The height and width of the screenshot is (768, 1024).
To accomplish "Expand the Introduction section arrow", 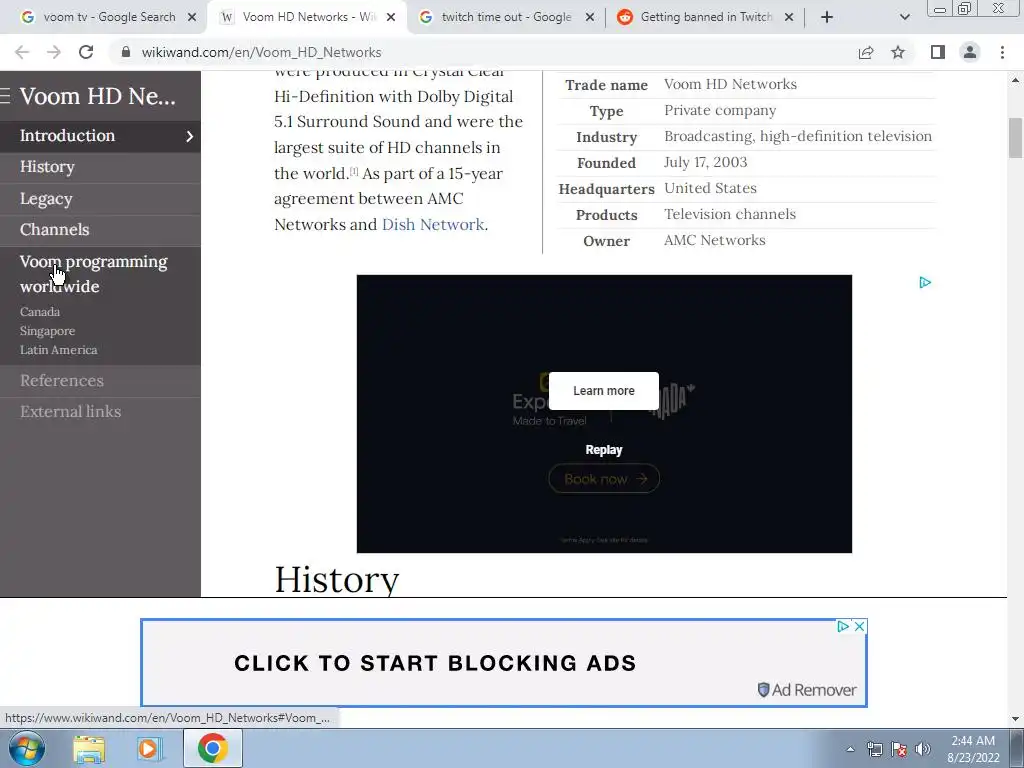I will [189, 136].
